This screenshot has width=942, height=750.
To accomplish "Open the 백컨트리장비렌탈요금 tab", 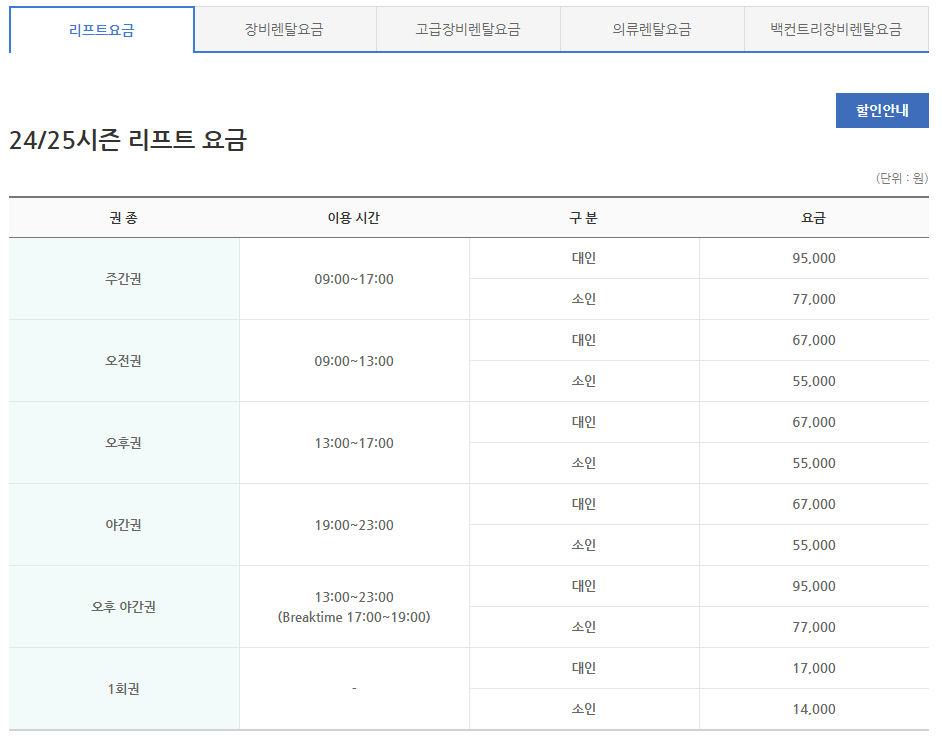I will [836, 29].
